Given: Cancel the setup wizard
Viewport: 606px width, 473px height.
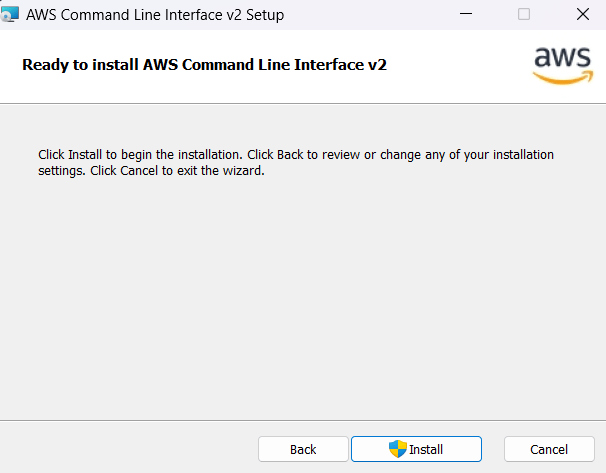Looking at the screenshot, I should coord(548,449).
